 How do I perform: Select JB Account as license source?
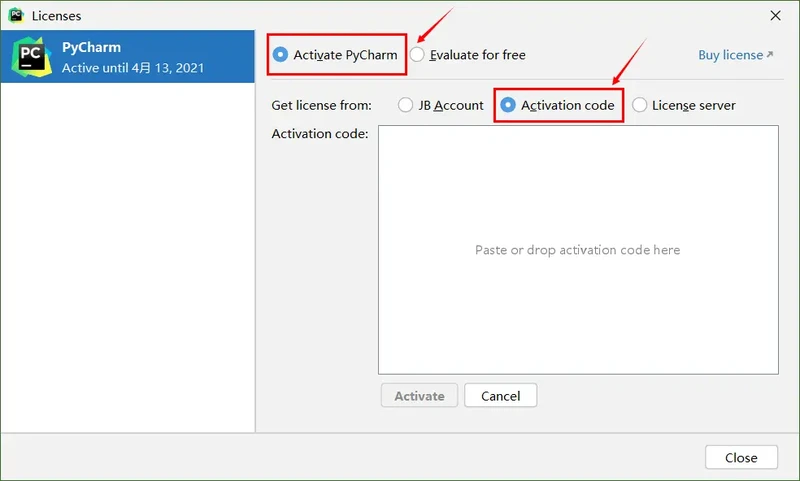tap(405, 105)
